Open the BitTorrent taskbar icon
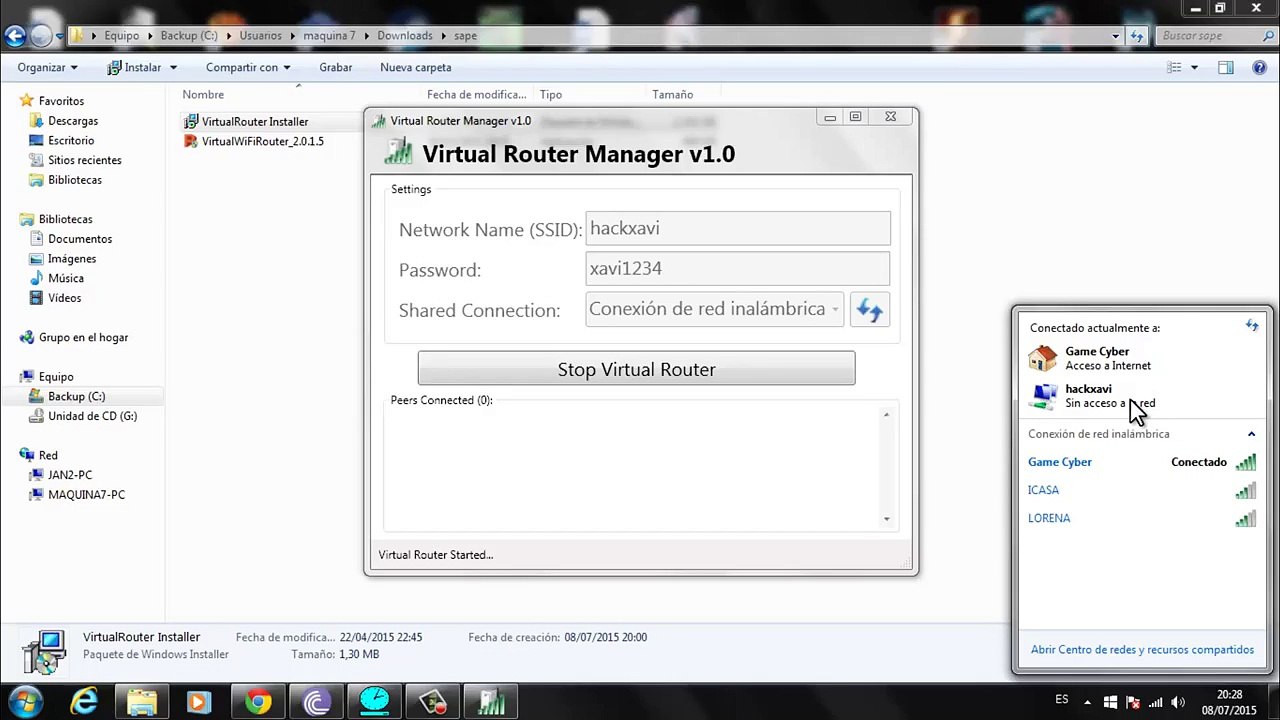 point(318,702)
